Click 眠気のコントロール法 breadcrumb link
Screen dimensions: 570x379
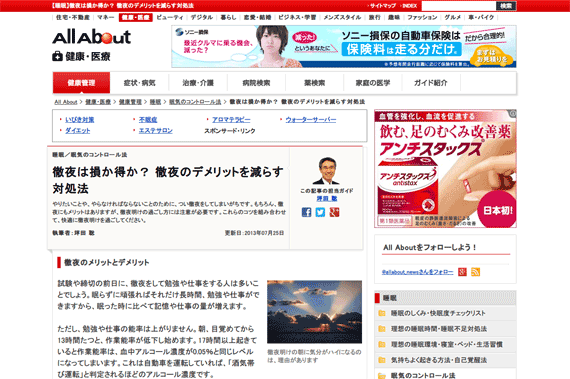(195, 102)
